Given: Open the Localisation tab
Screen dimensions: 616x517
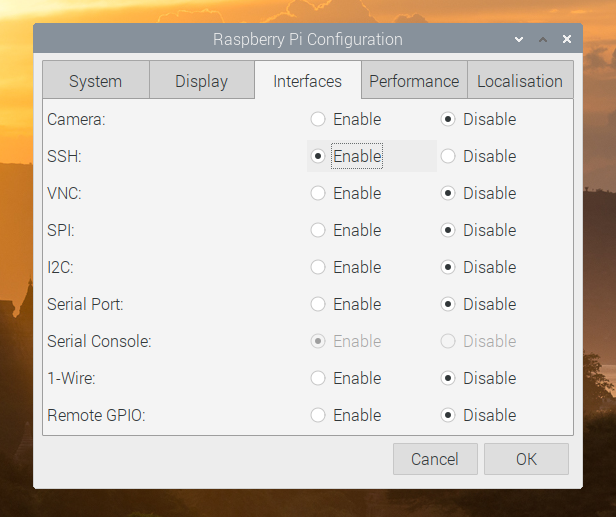Looking at the screenshot, I should coord(520,81).
